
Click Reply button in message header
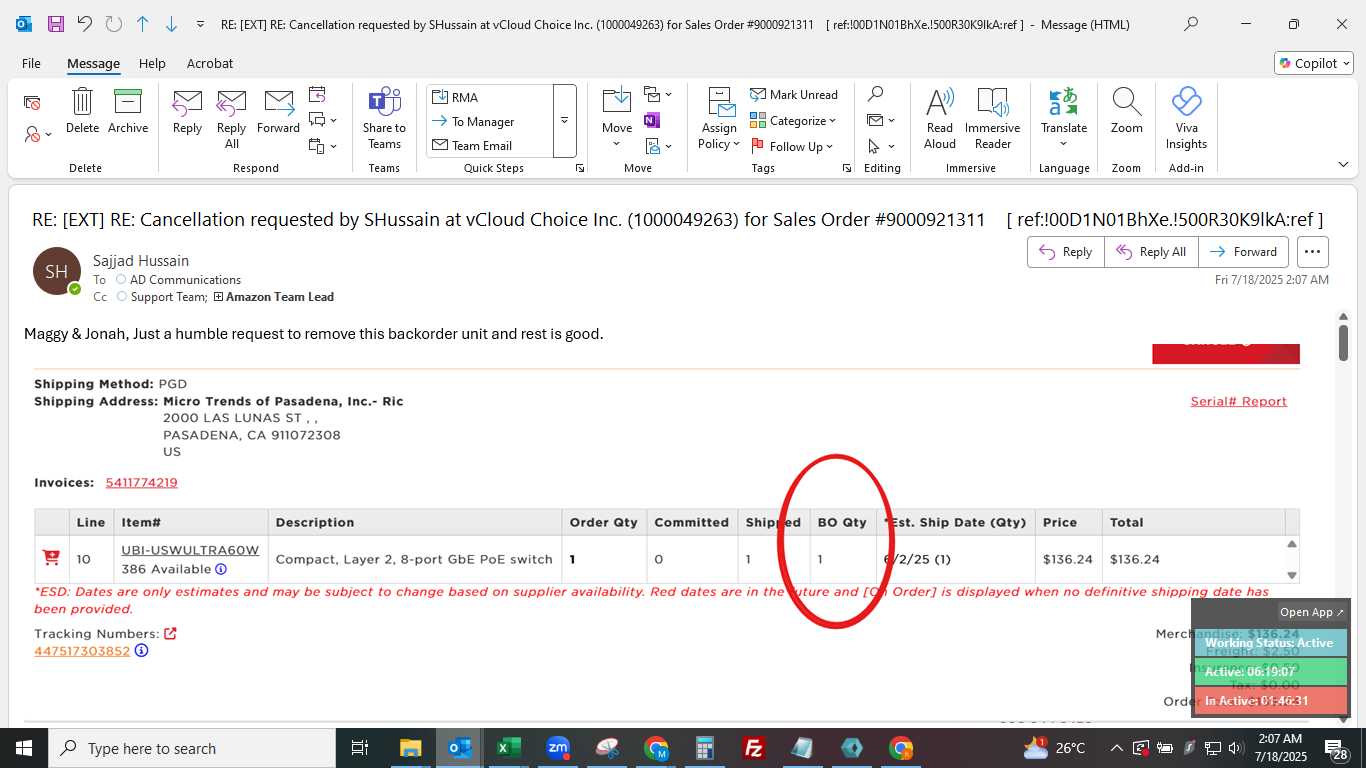(x=1066, y=252)
